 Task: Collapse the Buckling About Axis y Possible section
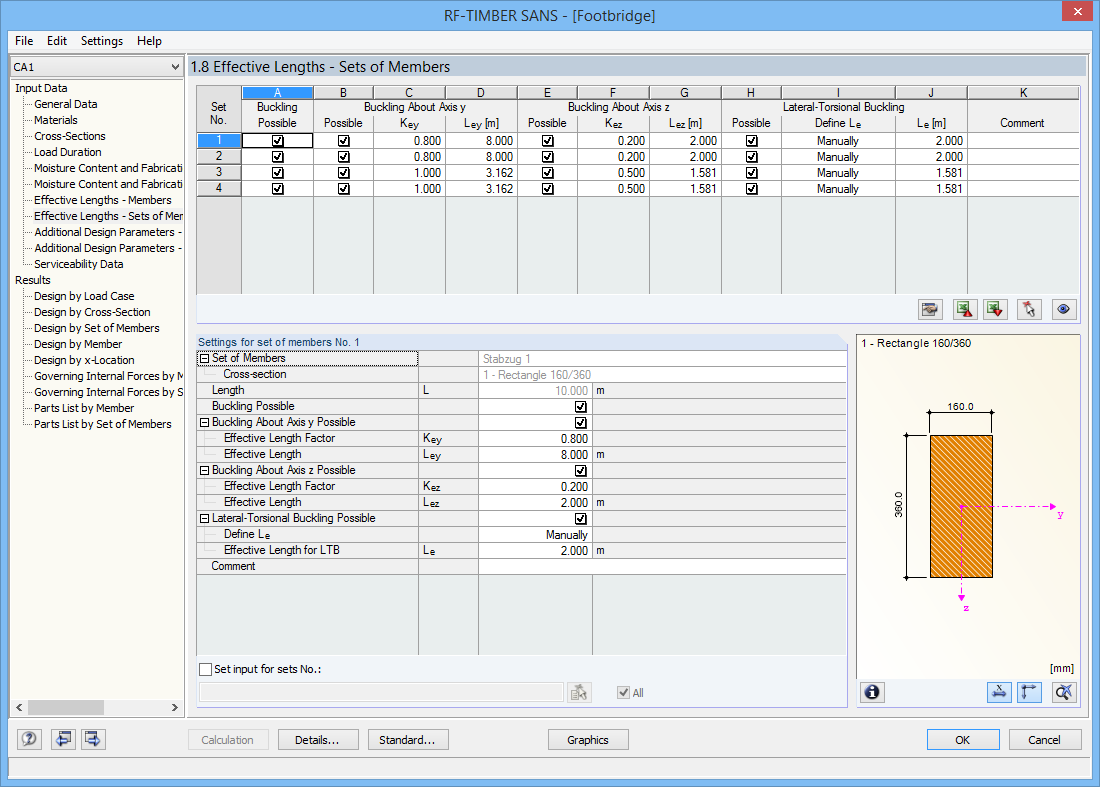tap(203, 421)
